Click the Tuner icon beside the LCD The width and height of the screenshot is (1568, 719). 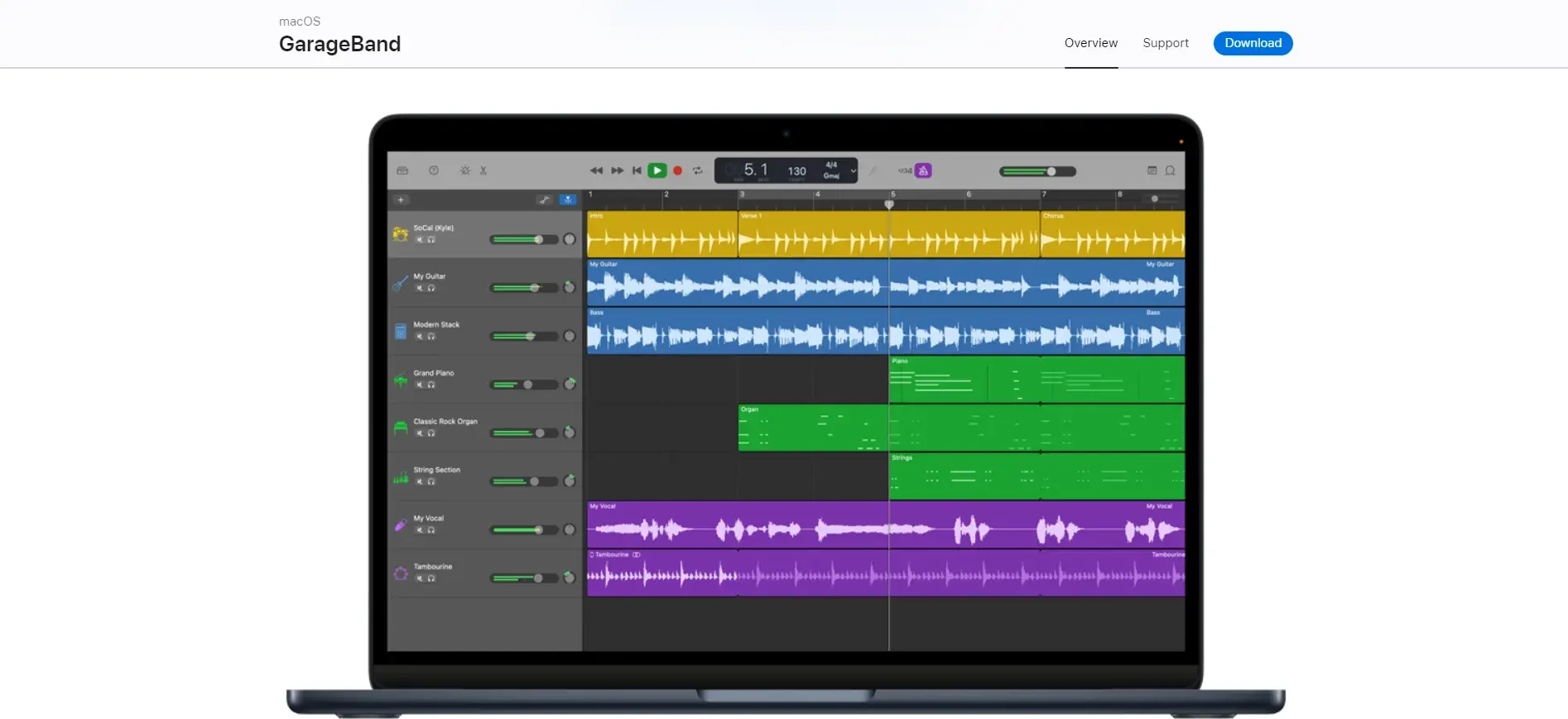(873, 170)
